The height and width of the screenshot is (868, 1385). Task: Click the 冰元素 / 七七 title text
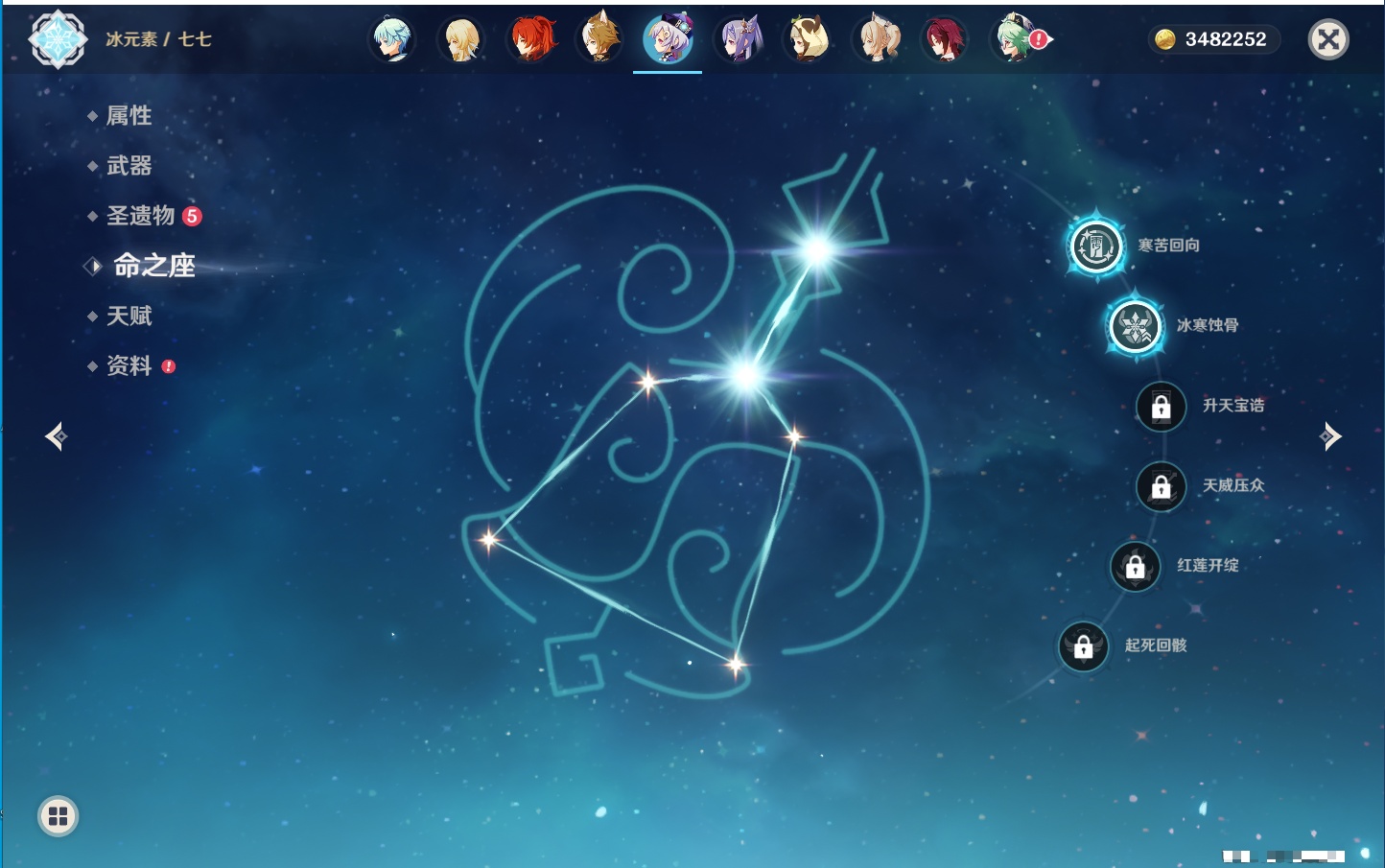coord(158,39)
